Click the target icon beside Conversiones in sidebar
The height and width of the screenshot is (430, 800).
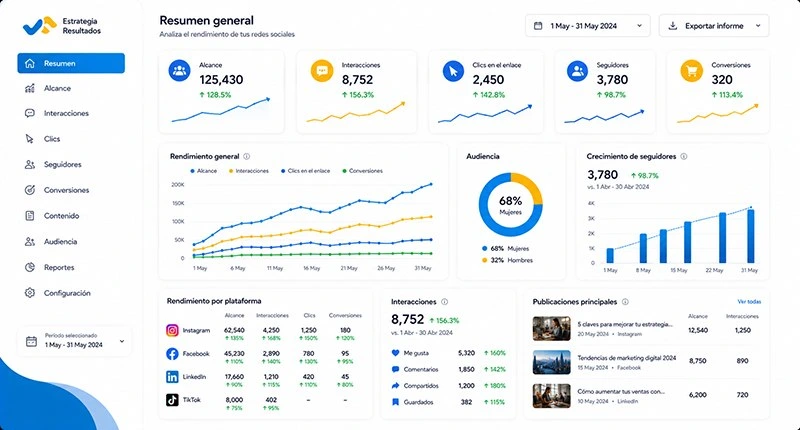pyautogui.click(x=30, y=190)
